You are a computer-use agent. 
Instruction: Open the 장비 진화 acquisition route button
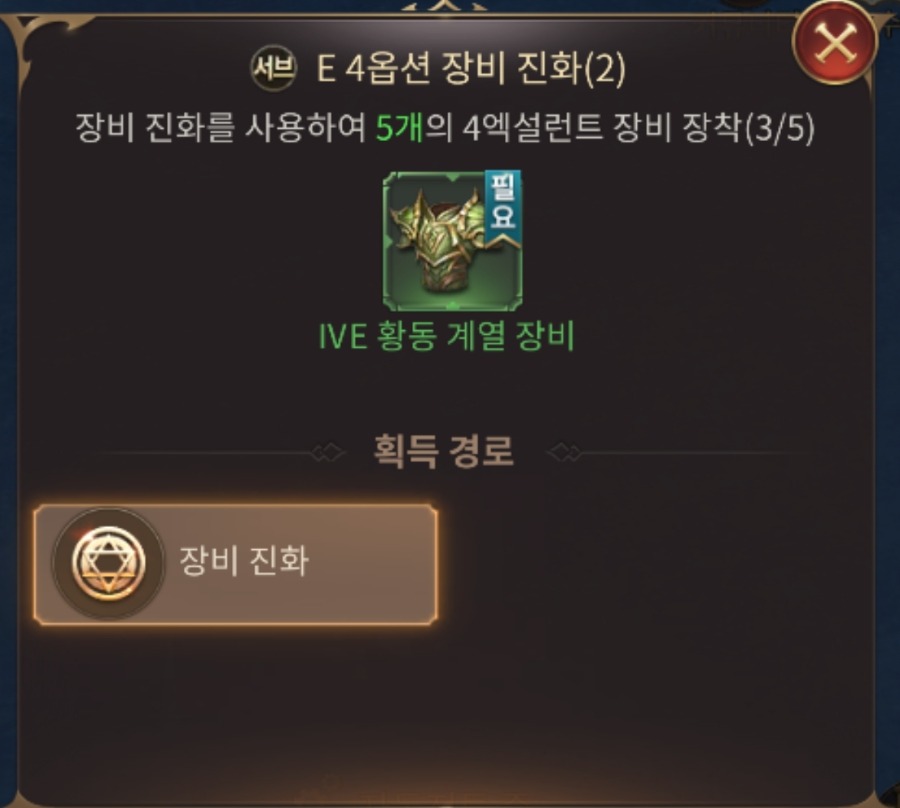(236, 564)
